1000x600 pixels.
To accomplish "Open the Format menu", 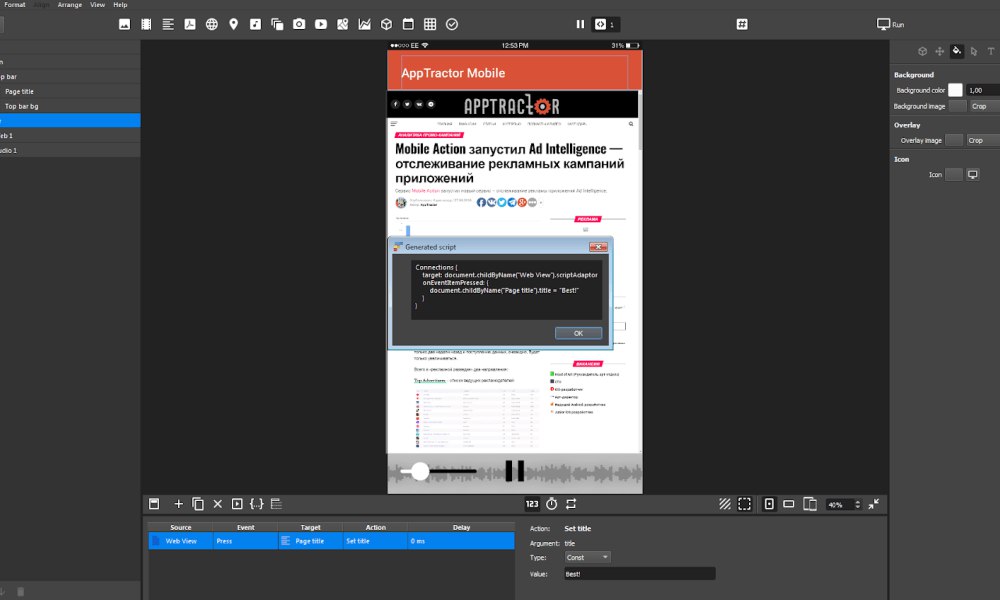I will pos(15,4).
